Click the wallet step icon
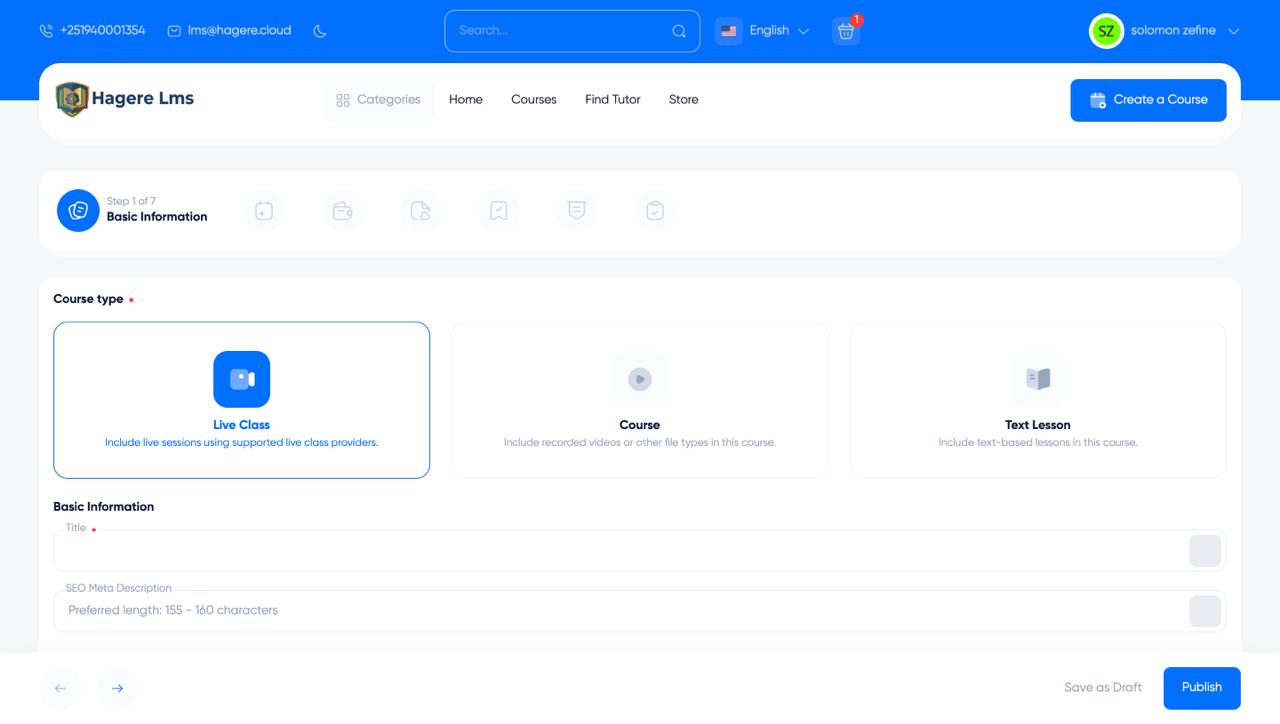 click(342, 211)
